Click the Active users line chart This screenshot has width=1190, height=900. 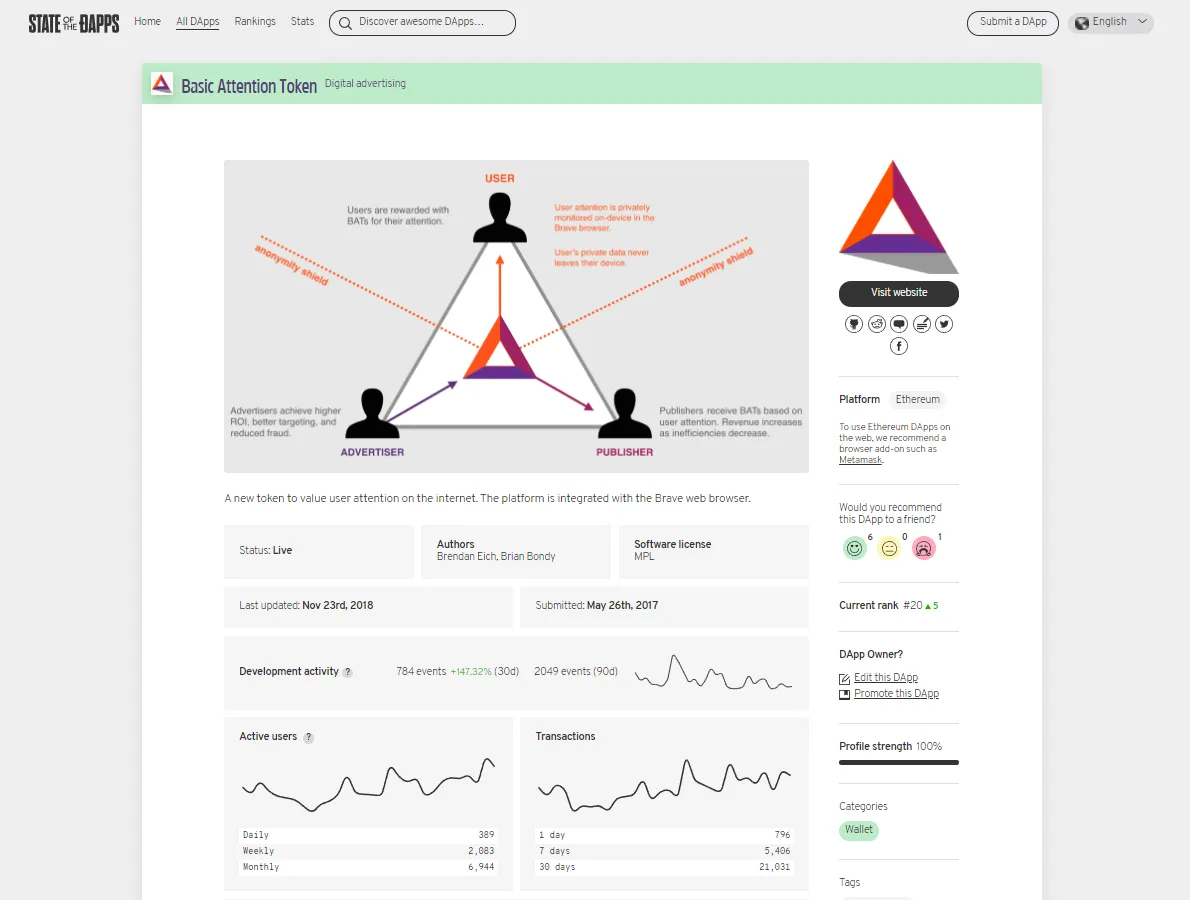369,785
